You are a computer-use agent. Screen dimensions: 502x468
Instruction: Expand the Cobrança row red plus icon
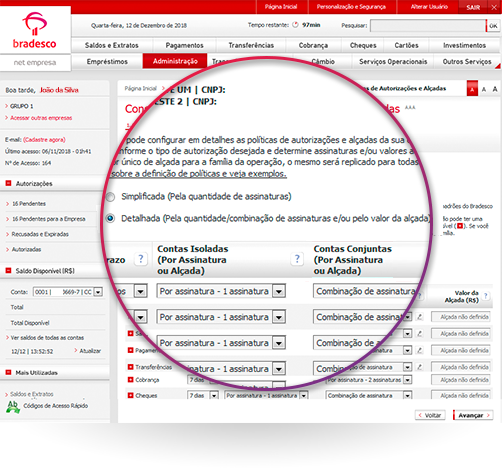[x=130, y=380]
